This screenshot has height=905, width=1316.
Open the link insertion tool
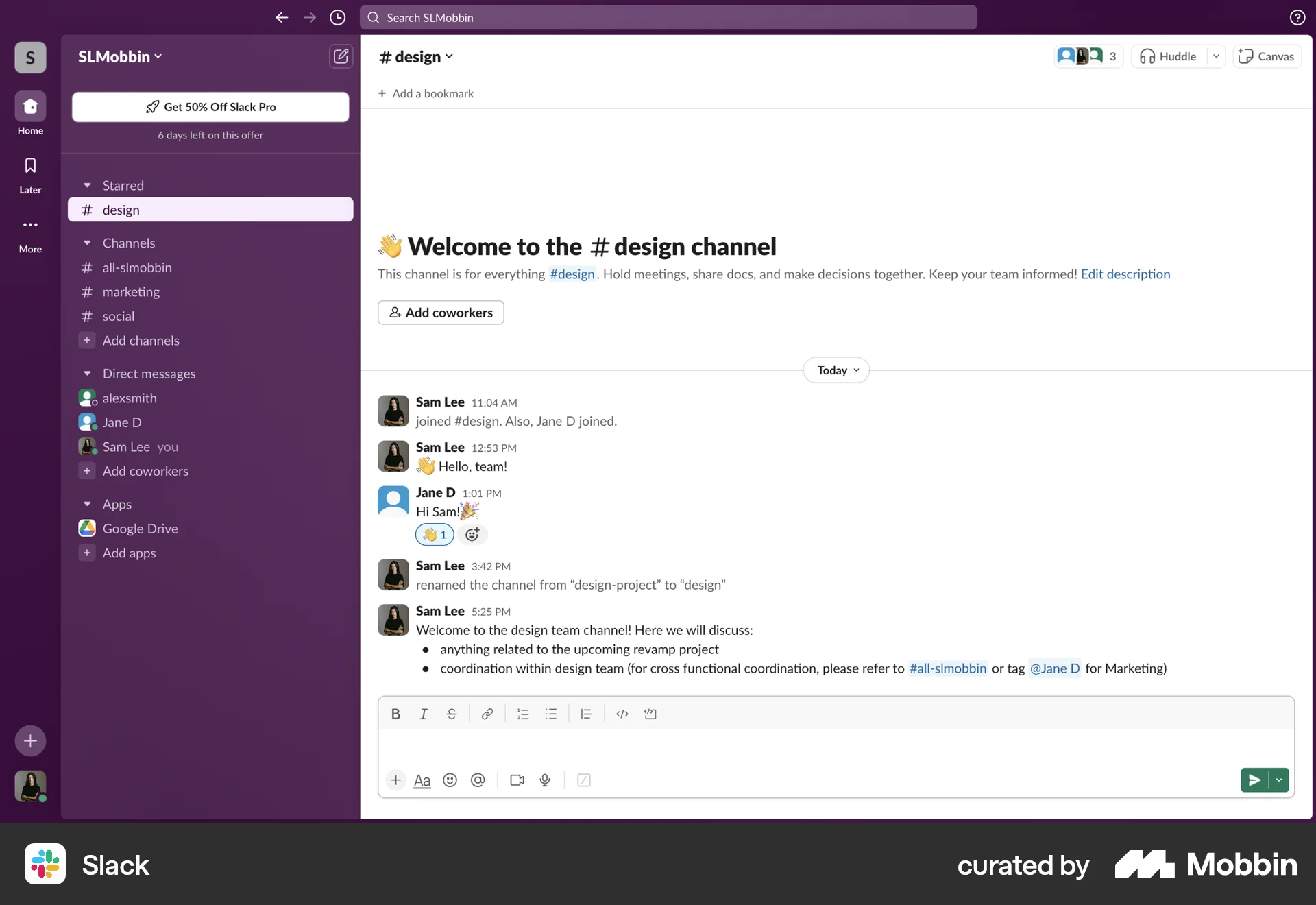487,714
